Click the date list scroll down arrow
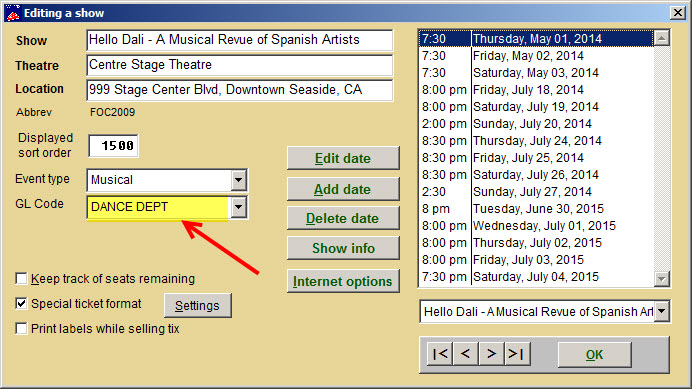This screenshot has width=692, height=389. pos(661,278)
